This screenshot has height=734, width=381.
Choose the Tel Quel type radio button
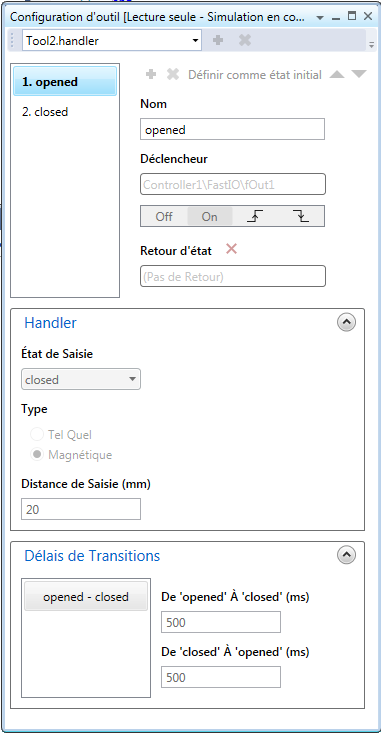[x=37, y=435]
